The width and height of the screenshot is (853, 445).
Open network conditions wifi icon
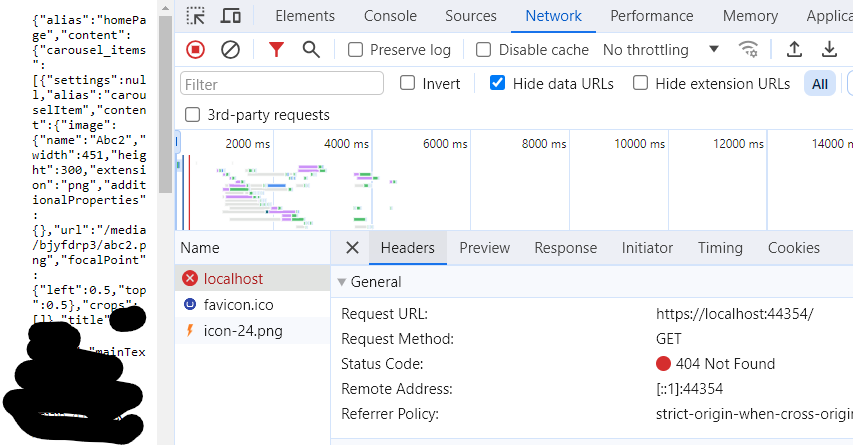[x=749, y=50]
